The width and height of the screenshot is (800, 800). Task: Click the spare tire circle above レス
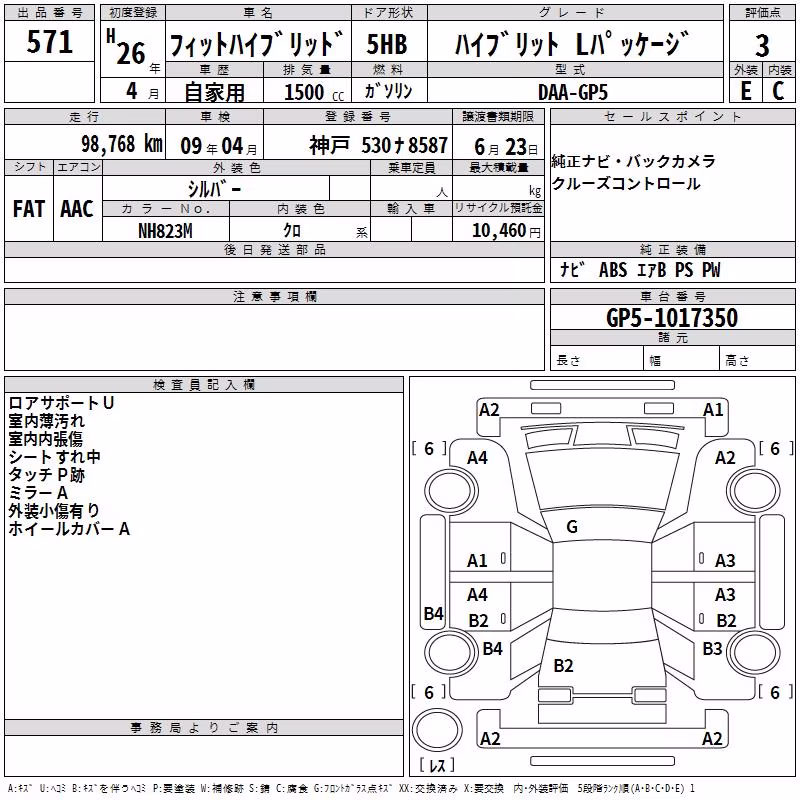pos(437,730)
